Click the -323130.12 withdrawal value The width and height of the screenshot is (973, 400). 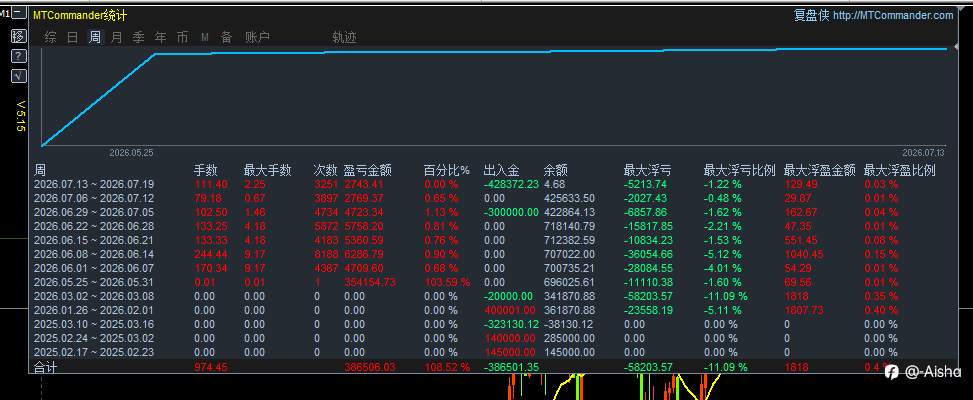(511, 324)
